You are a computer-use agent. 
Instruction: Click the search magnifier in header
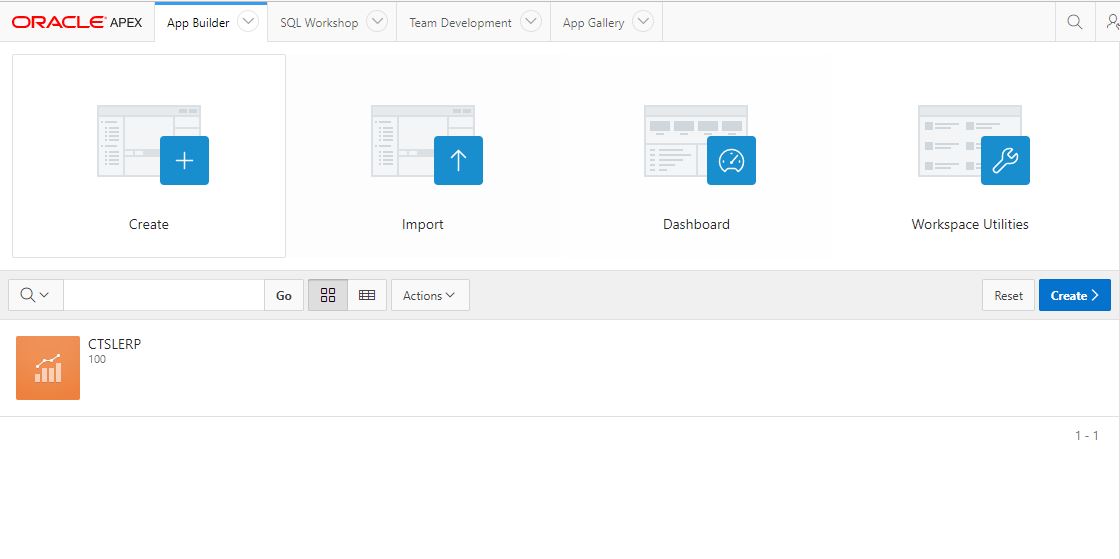pyautogui.click(x=1074, y=22)
